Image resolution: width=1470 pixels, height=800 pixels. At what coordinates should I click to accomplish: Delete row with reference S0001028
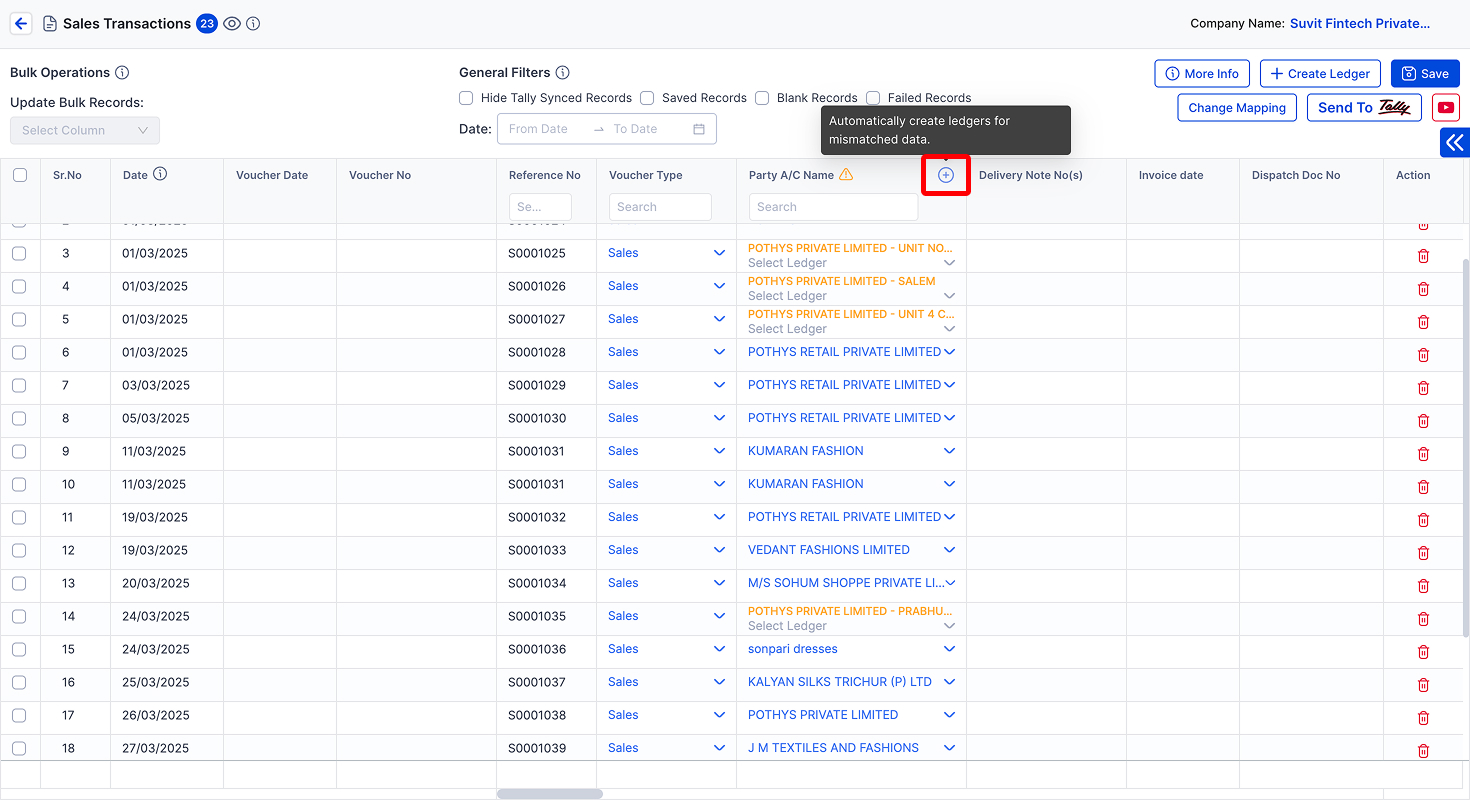1423,355
